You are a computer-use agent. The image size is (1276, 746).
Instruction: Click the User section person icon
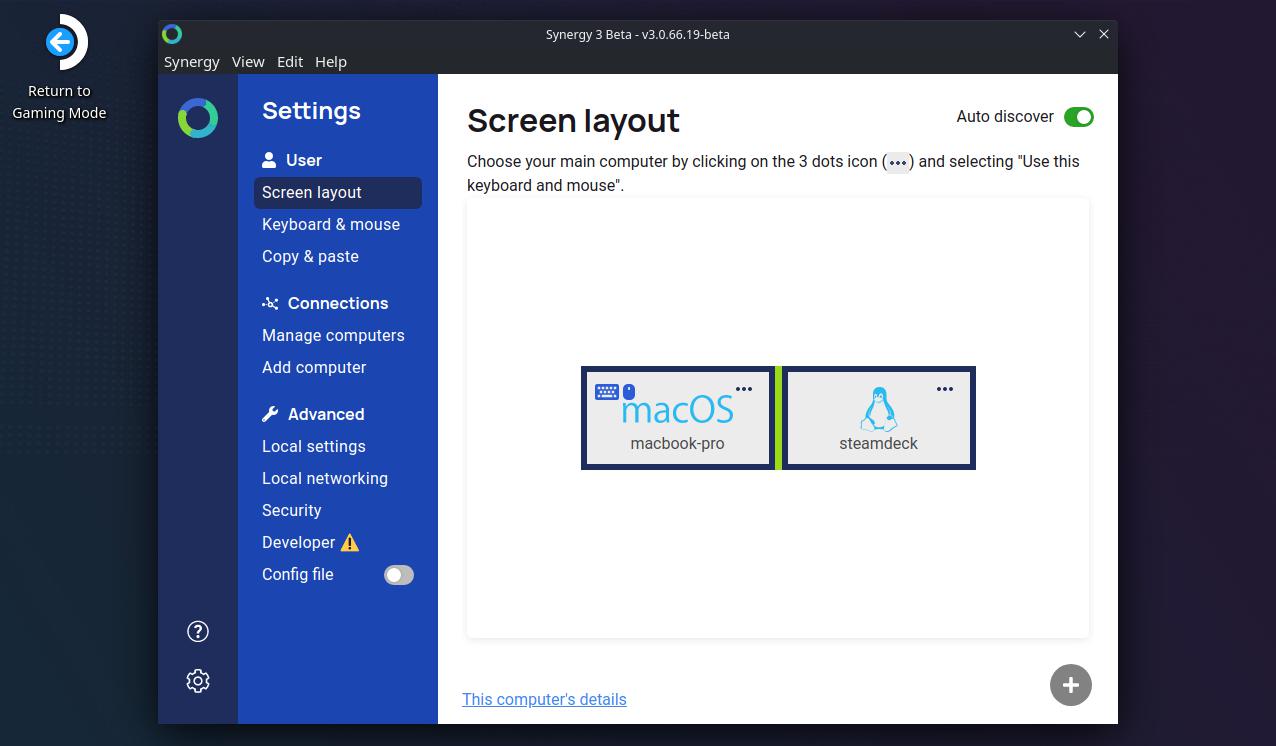point(269,160)
